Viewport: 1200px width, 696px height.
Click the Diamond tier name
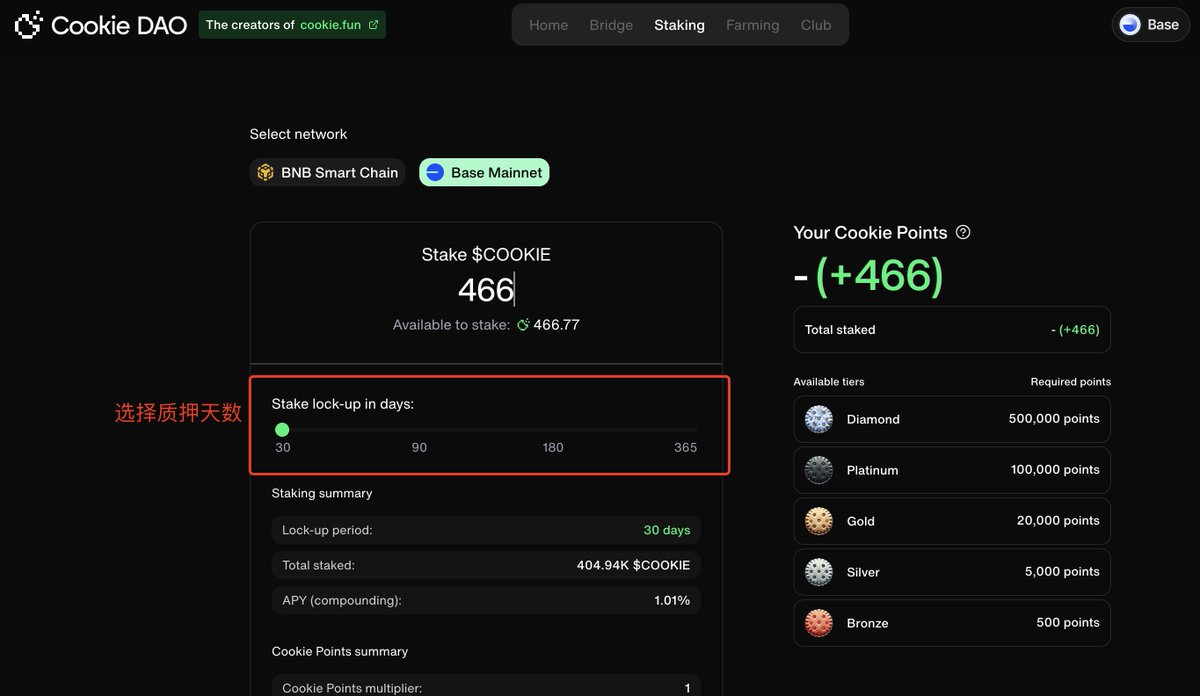click(873, 419)
